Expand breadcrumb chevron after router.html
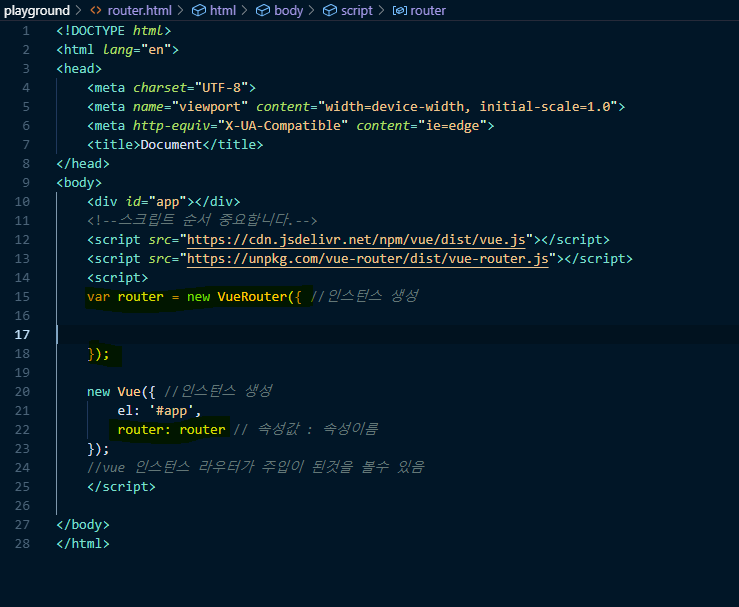Screen dimensions: 739x607 (x=181, y=10)
